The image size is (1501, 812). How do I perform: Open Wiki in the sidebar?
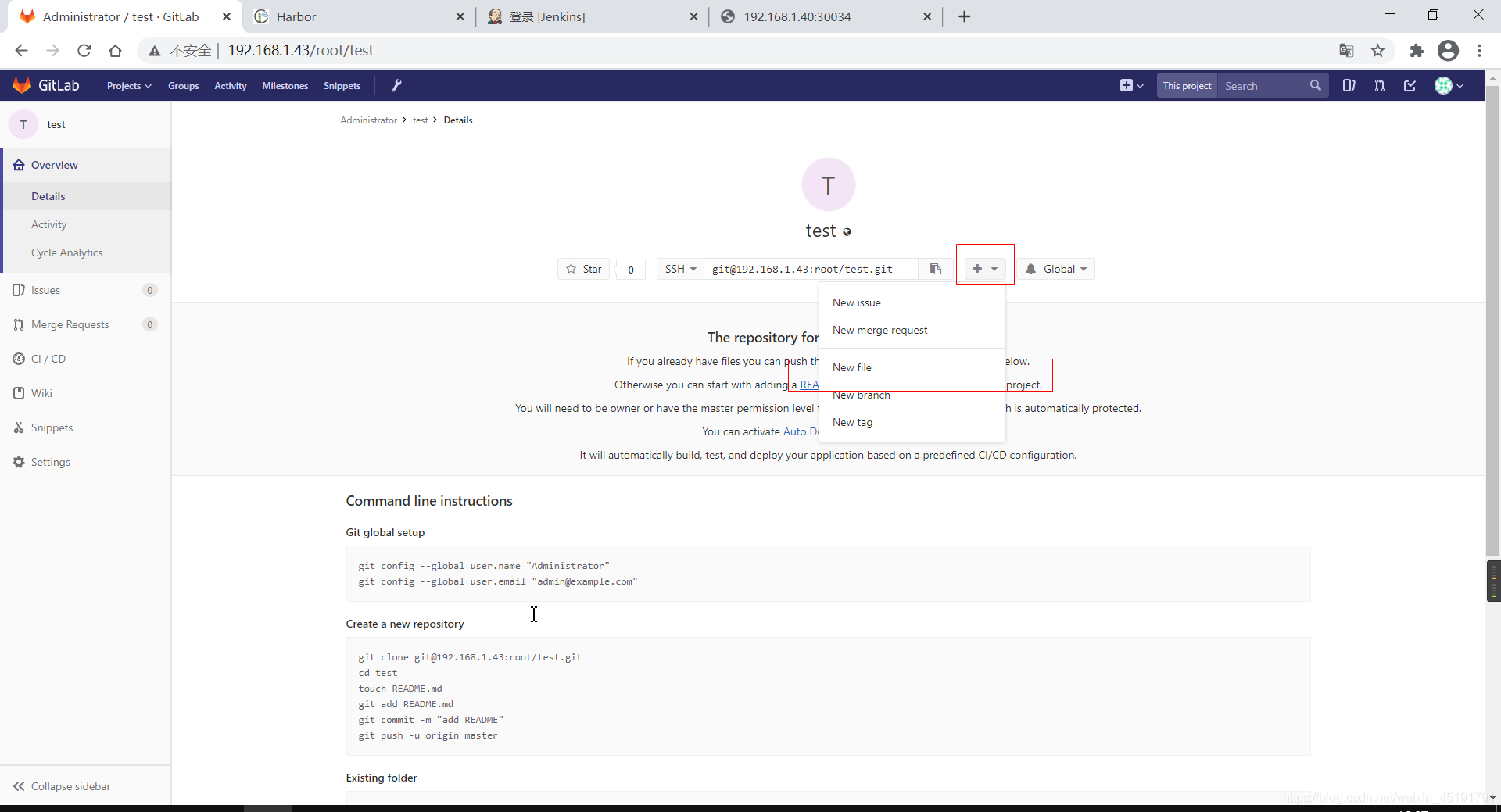pos(86,393)
